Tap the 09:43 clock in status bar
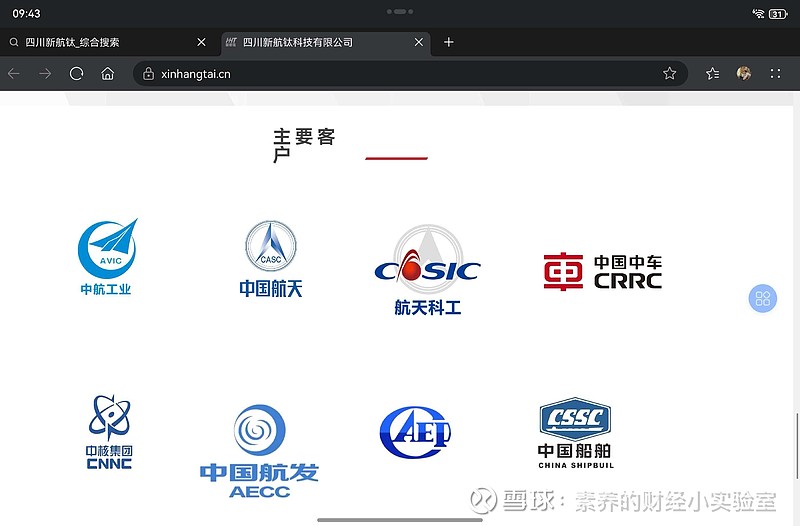This screenshot has width=800, height=526. tap(27, 14)
